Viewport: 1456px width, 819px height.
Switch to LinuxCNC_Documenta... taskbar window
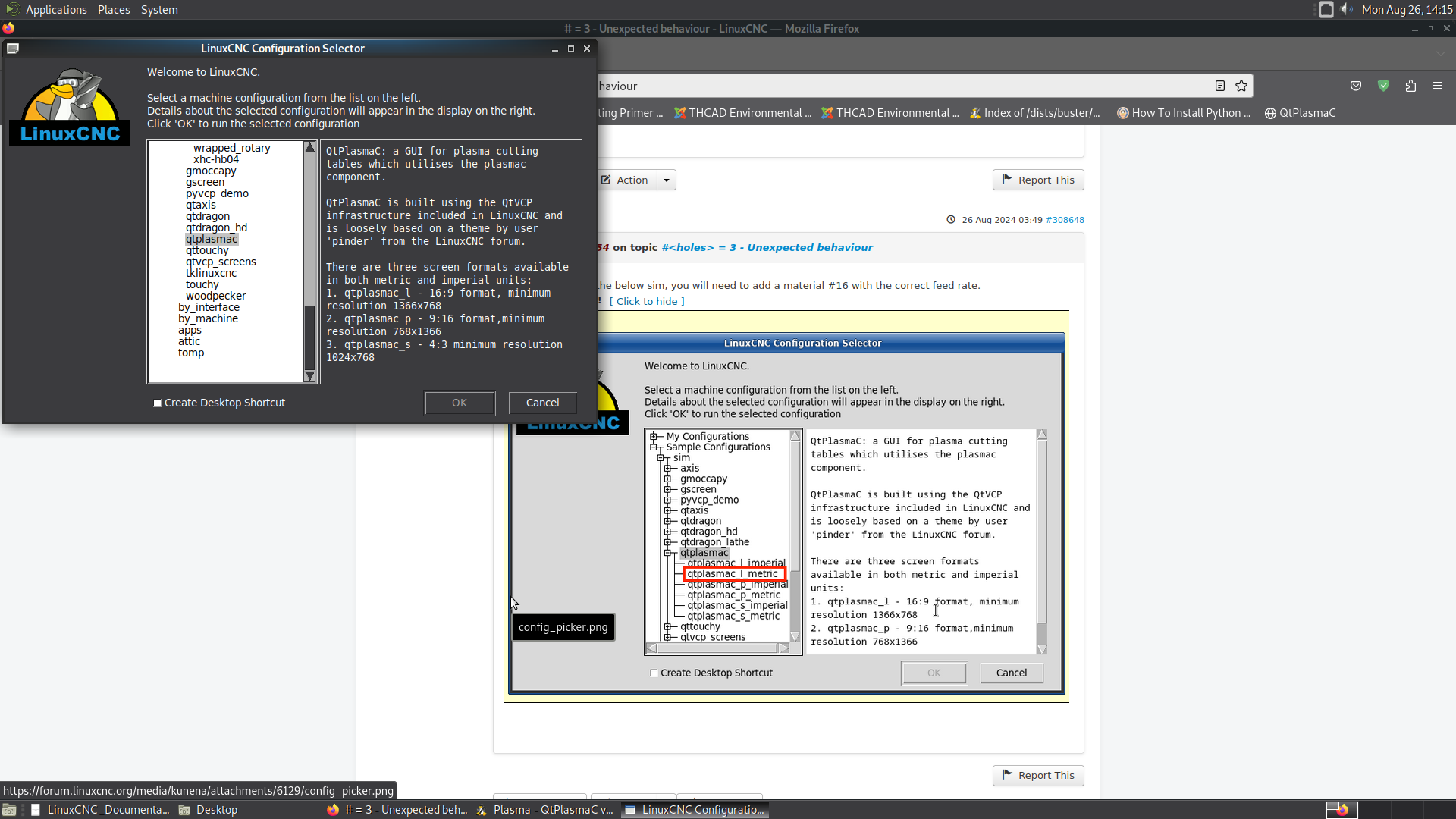99,810
